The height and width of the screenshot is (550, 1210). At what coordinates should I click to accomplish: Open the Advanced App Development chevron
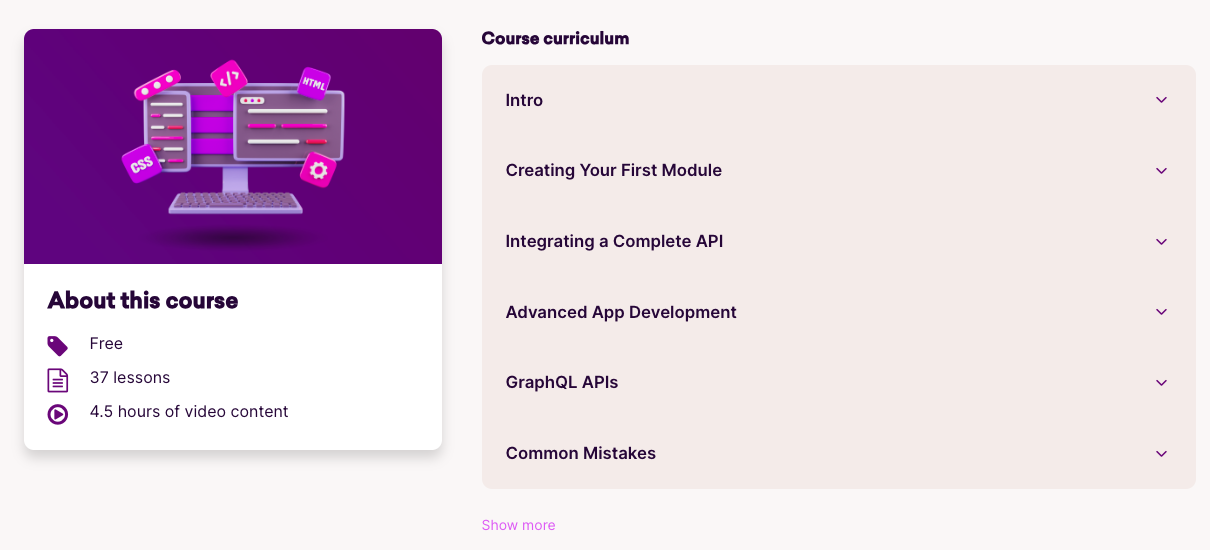coord(1161,312)
